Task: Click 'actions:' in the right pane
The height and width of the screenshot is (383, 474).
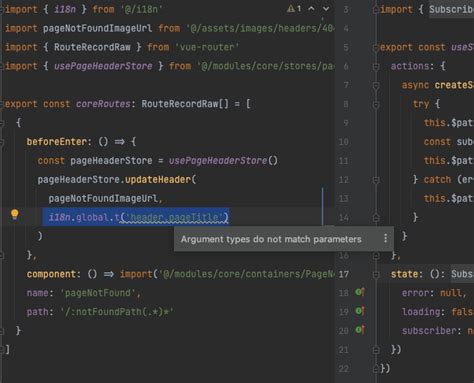Action: 412,66
